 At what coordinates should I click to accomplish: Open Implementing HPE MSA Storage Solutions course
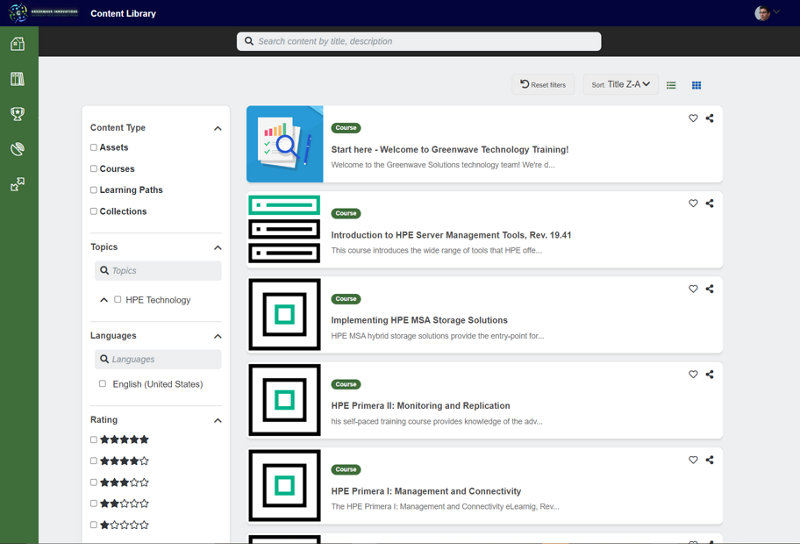tap(419, 320)
